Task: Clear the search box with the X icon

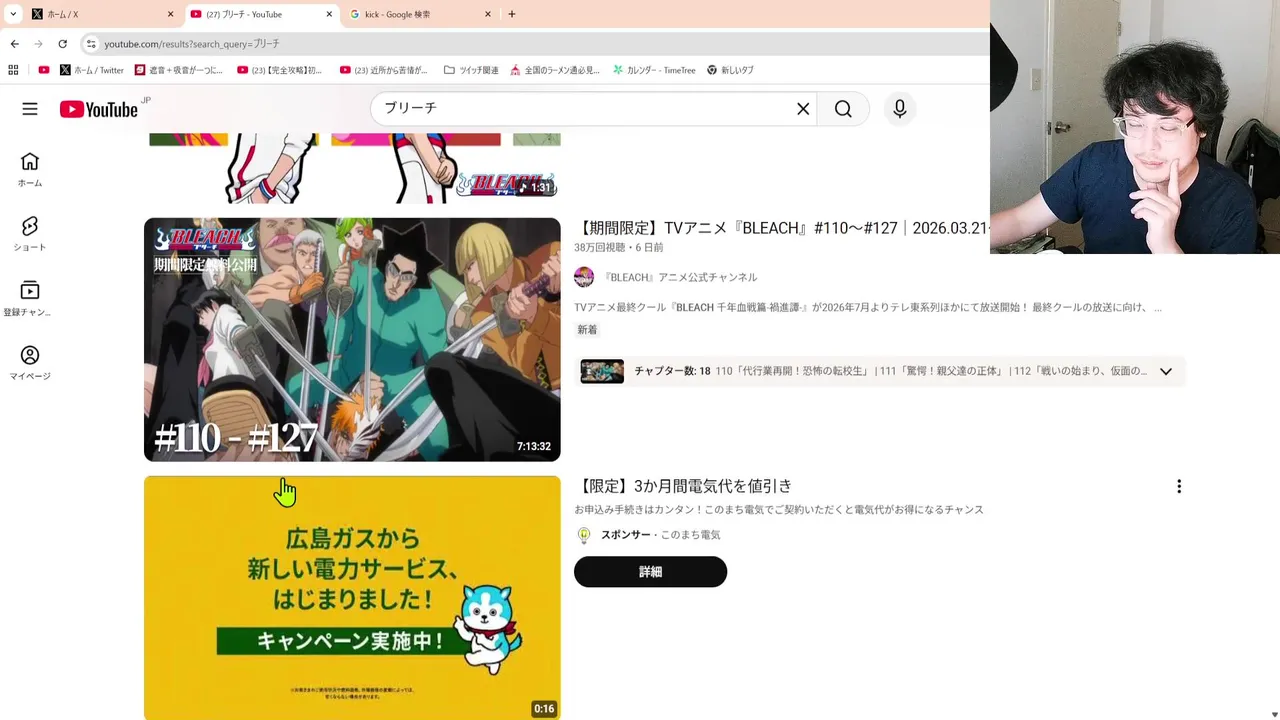Action: [x=803, y=109]
